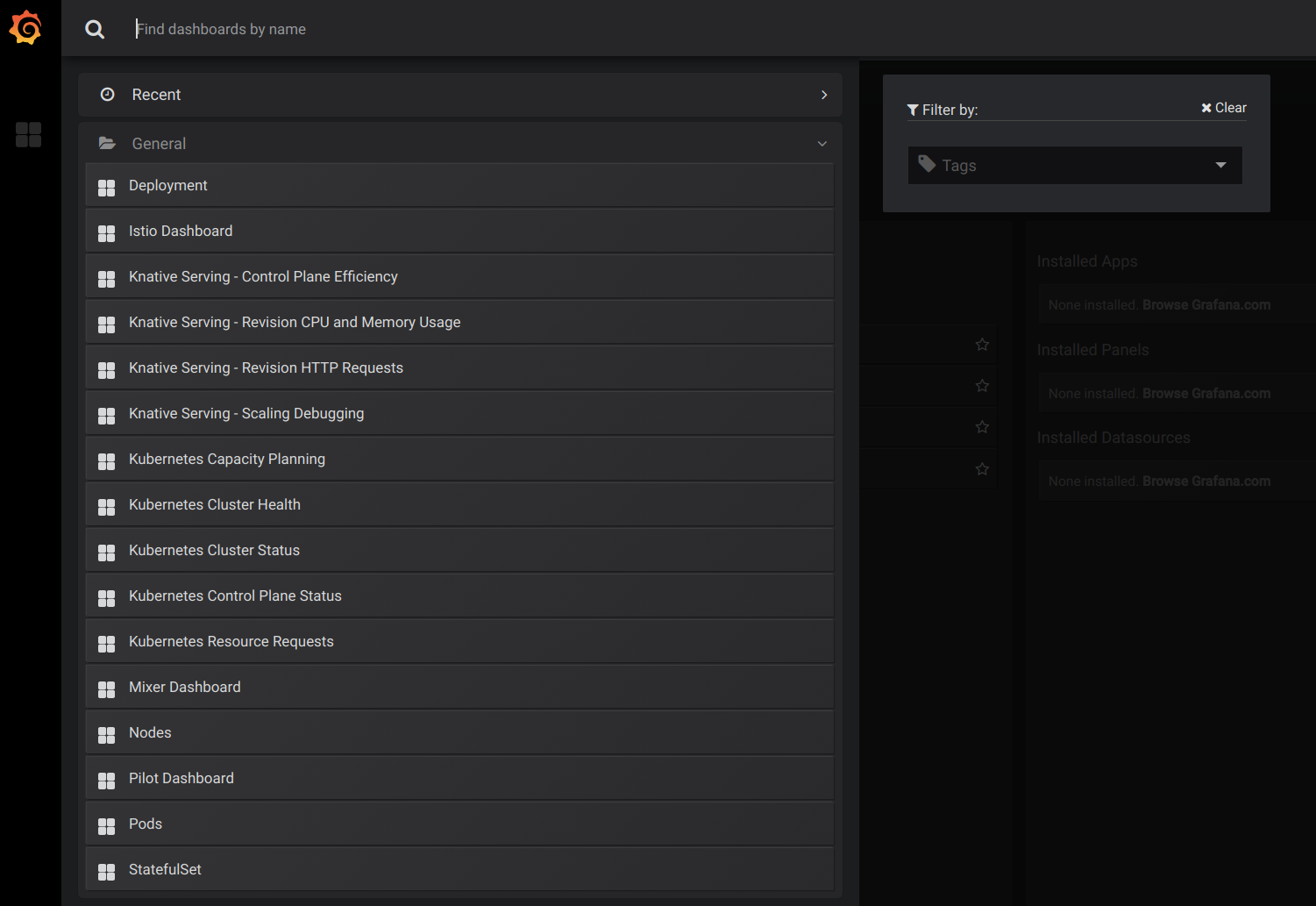Click the dashboard icon beside Nodes
The width and height of the screenshot is (1316, 906).
click(x=106, y=735)
